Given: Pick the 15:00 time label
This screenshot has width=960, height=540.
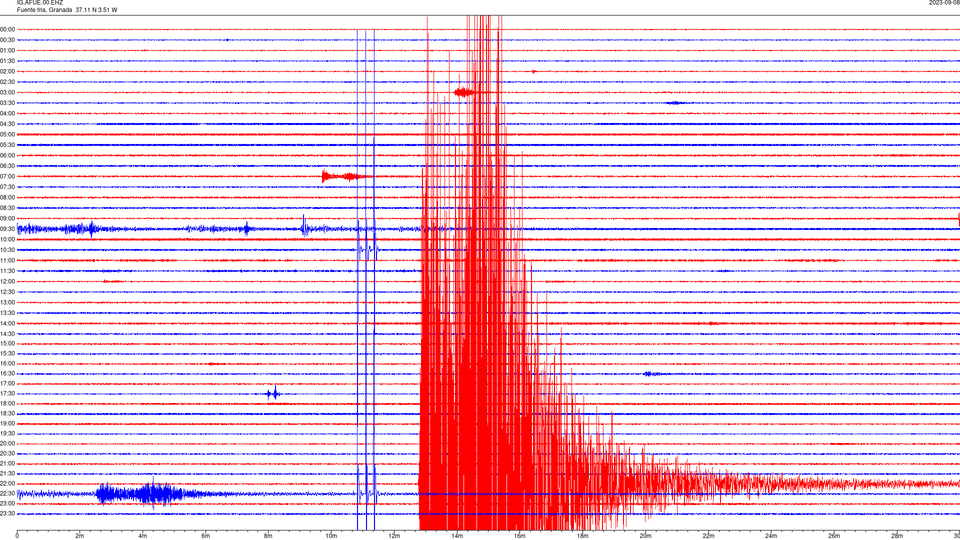Looking at the screenshot, I should tap(7, 343).
